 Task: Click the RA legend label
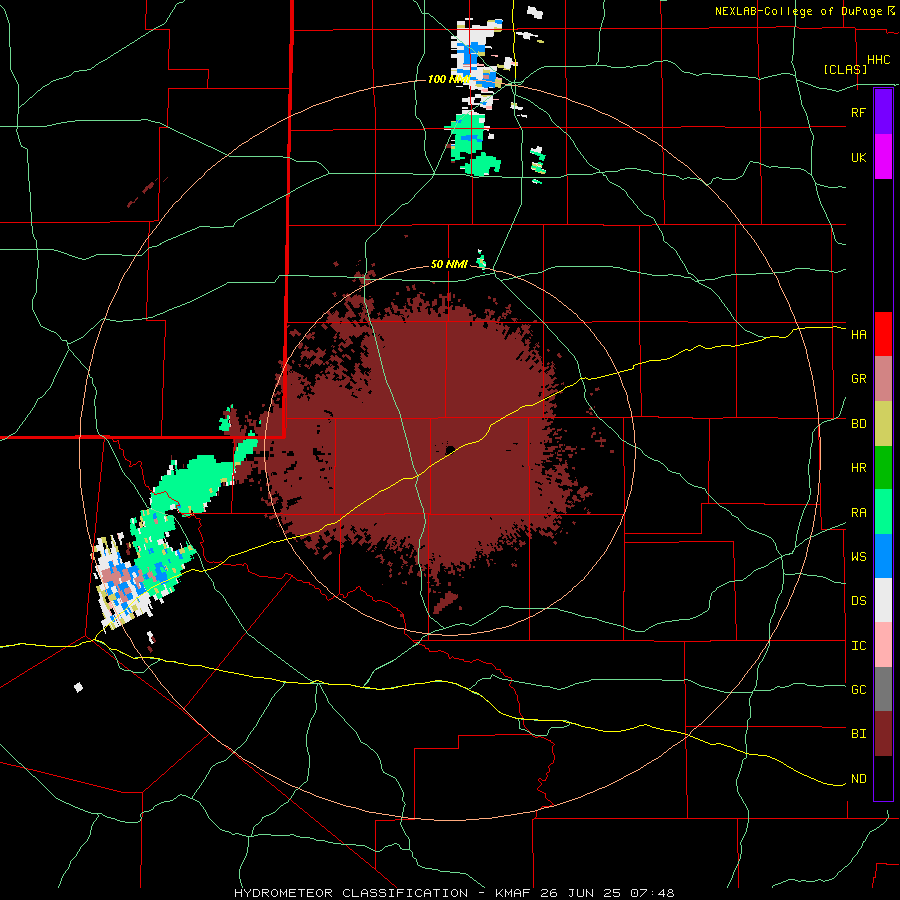pos(858,513)
